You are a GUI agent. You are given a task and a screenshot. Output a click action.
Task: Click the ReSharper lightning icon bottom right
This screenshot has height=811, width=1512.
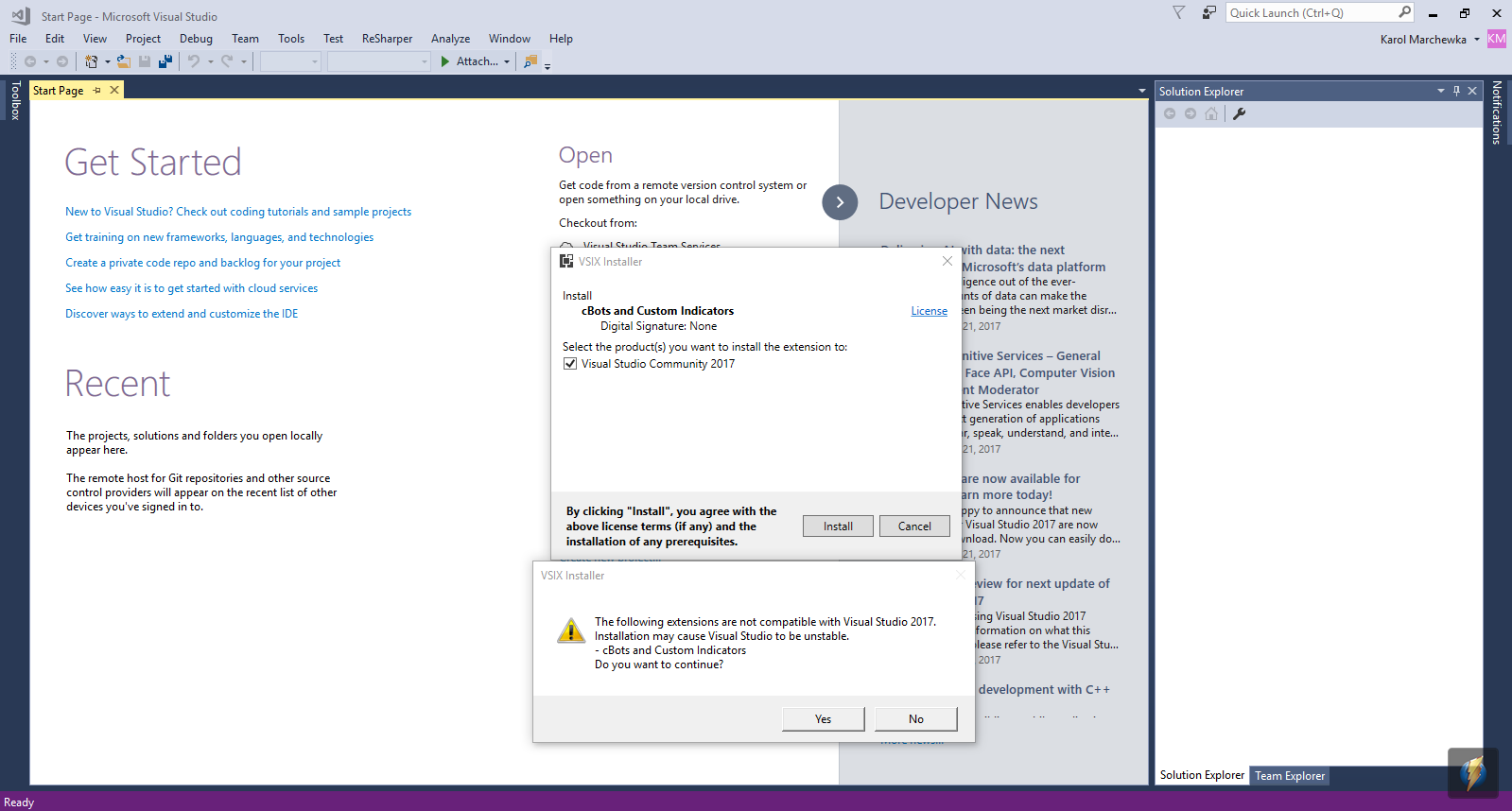coord(1472,773)
